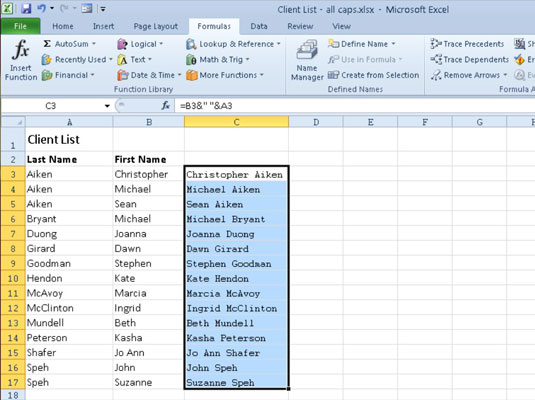Select column B header
The image size is (535, 400).
tap(149, 122)
